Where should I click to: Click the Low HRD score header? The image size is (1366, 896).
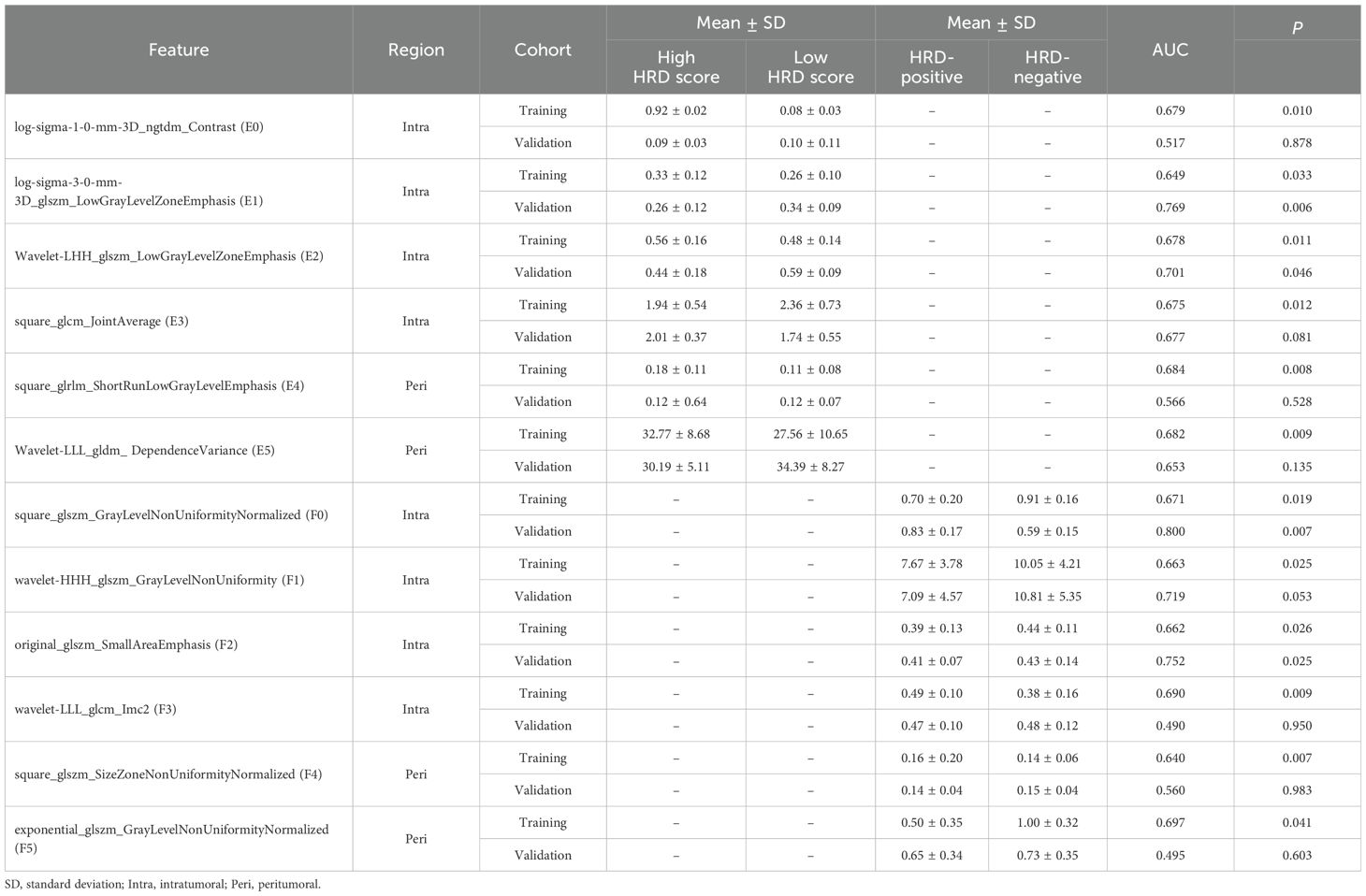pyautogui.click(x=810, y=67)
